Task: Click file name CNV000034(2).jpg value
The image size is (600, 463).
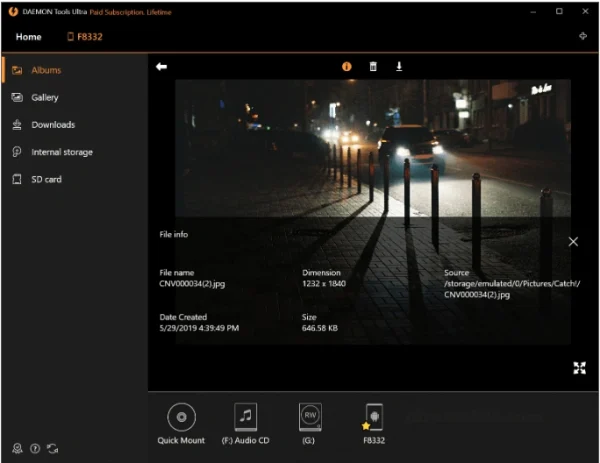Action: (192, 284)
